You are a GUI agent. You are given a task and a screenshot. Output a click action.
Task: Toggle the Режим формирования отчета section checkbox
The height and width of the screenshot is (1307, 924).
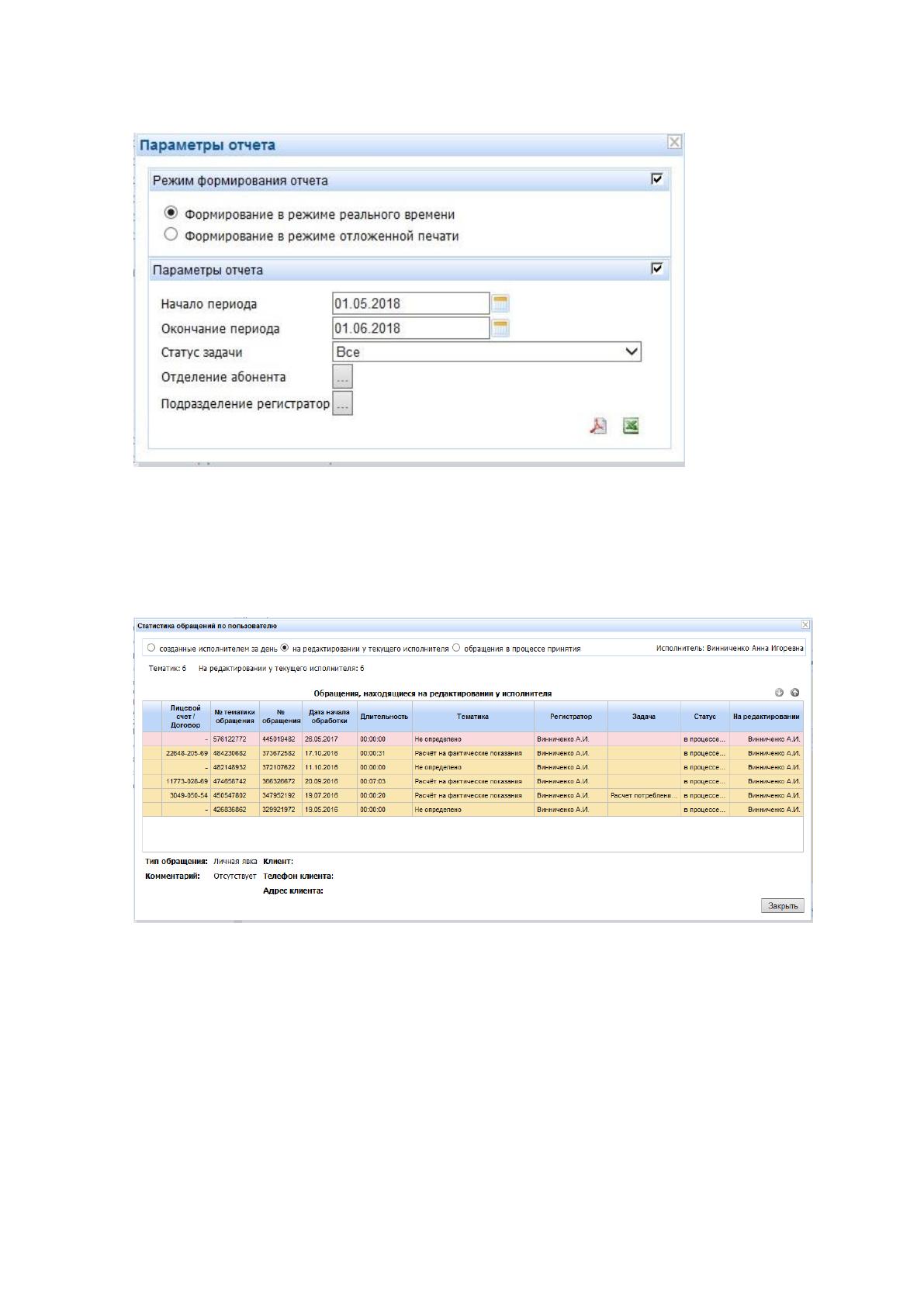657,179
